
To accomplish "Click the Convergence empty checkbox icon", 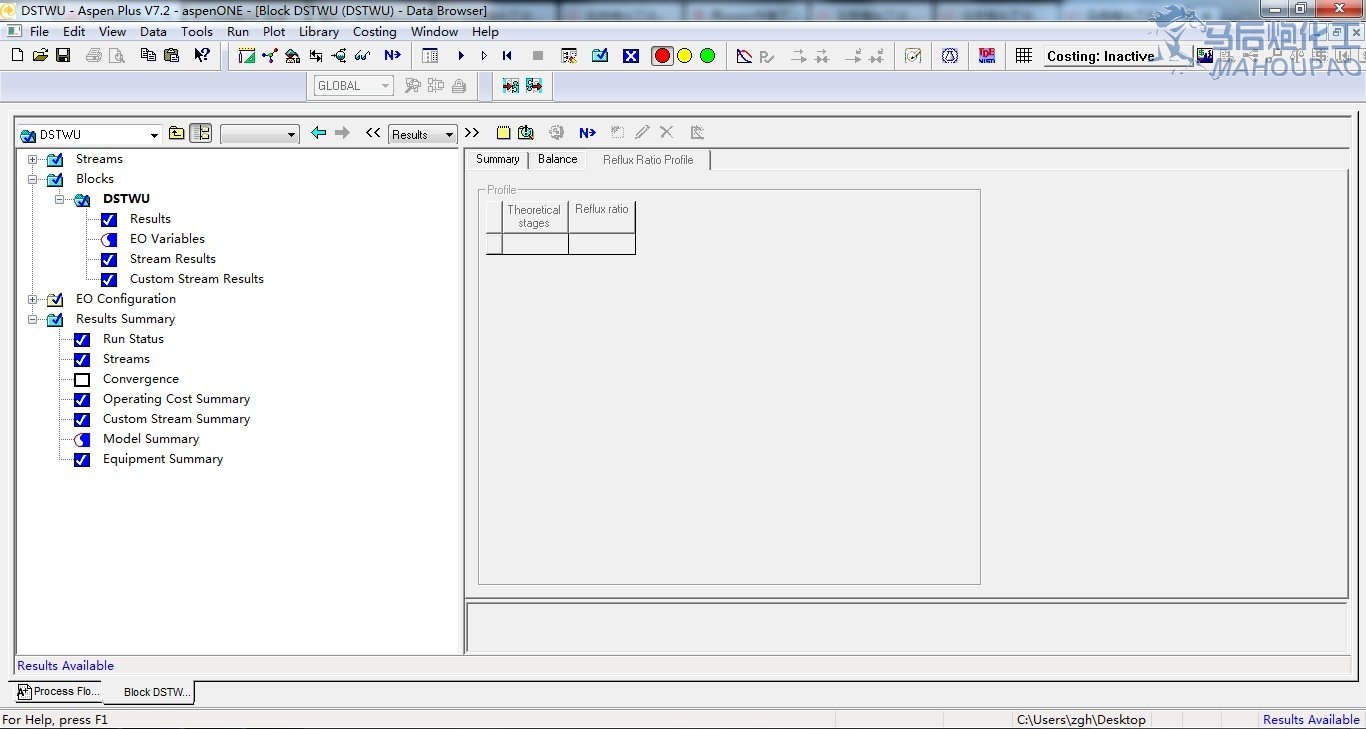I will (x=82, y=379).
